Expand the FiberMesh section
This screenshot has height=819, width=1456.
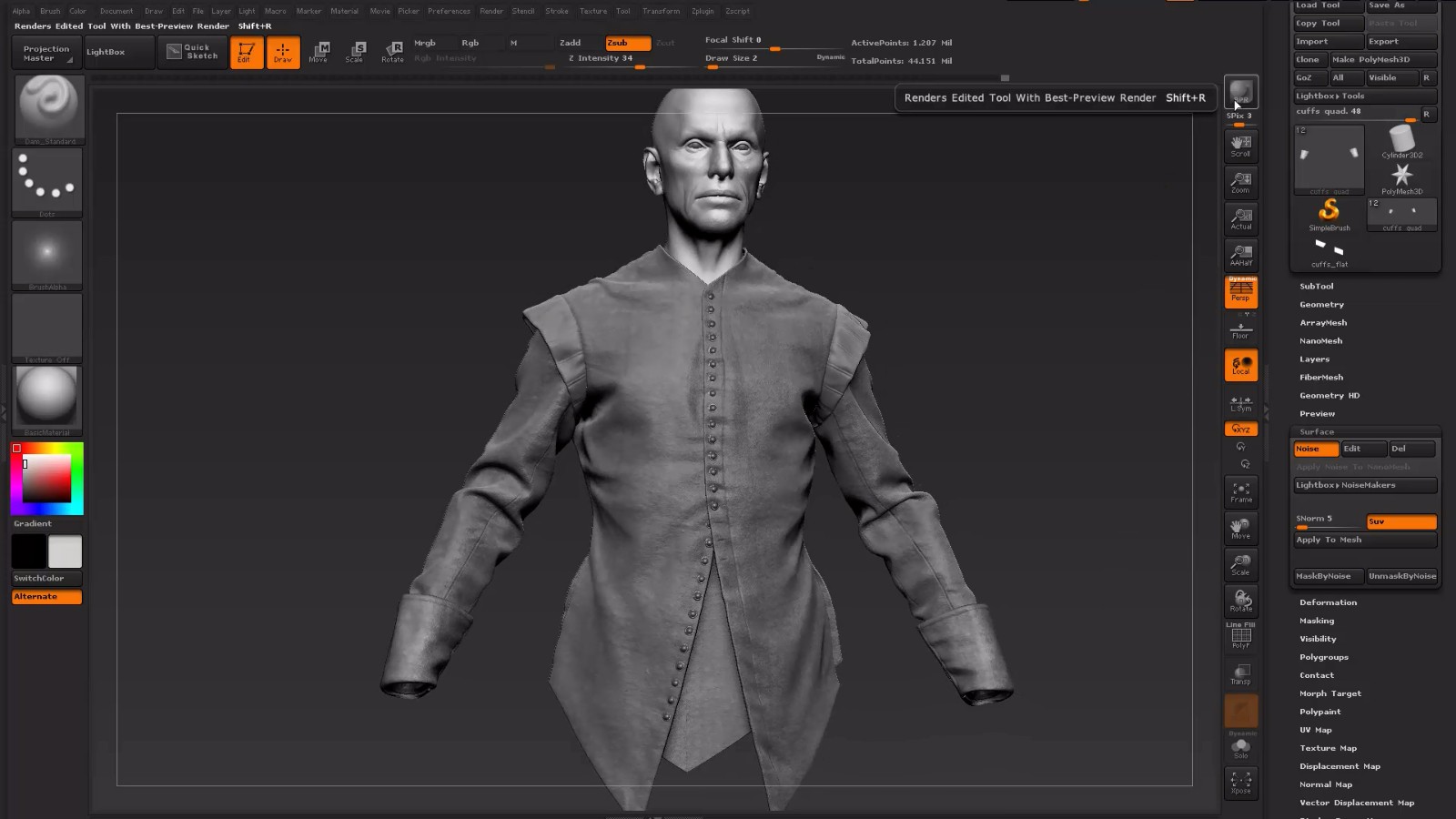click(x=1321, y=377)
